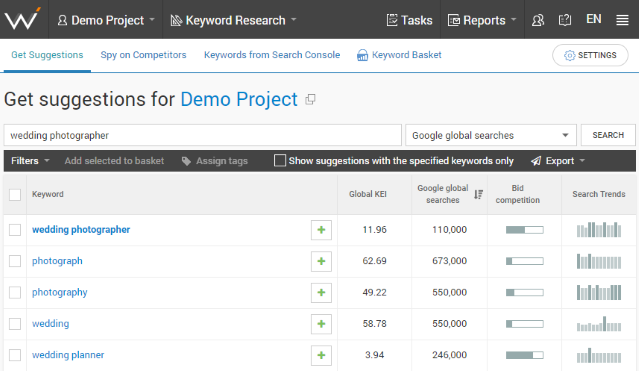Open Keywords from Search Console tab
Screen dimensions: 639x371
272,55
